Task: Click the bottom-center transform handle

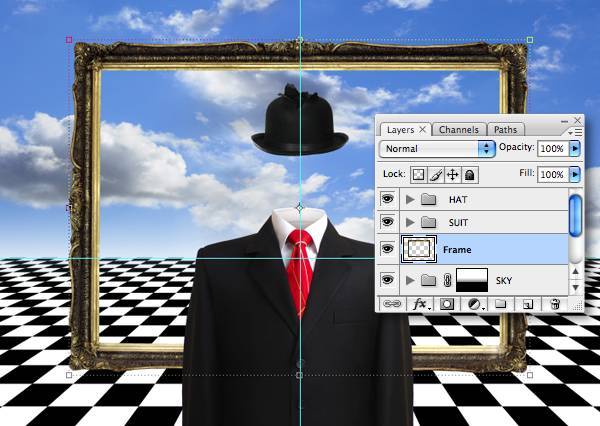Action: point(300,375)
